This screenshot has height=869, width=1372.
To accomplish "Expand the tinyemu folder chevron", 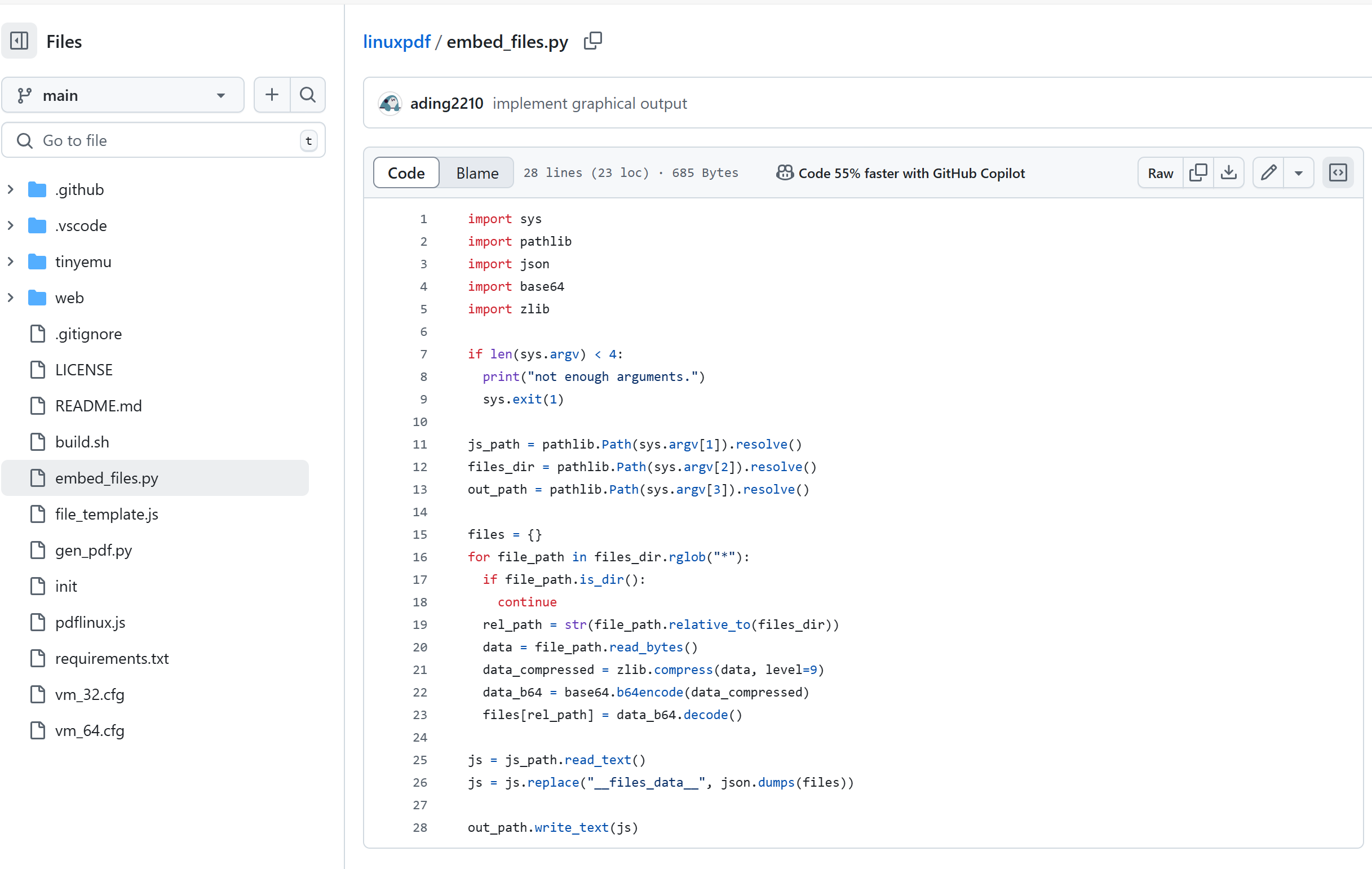I will click(11, 261).
